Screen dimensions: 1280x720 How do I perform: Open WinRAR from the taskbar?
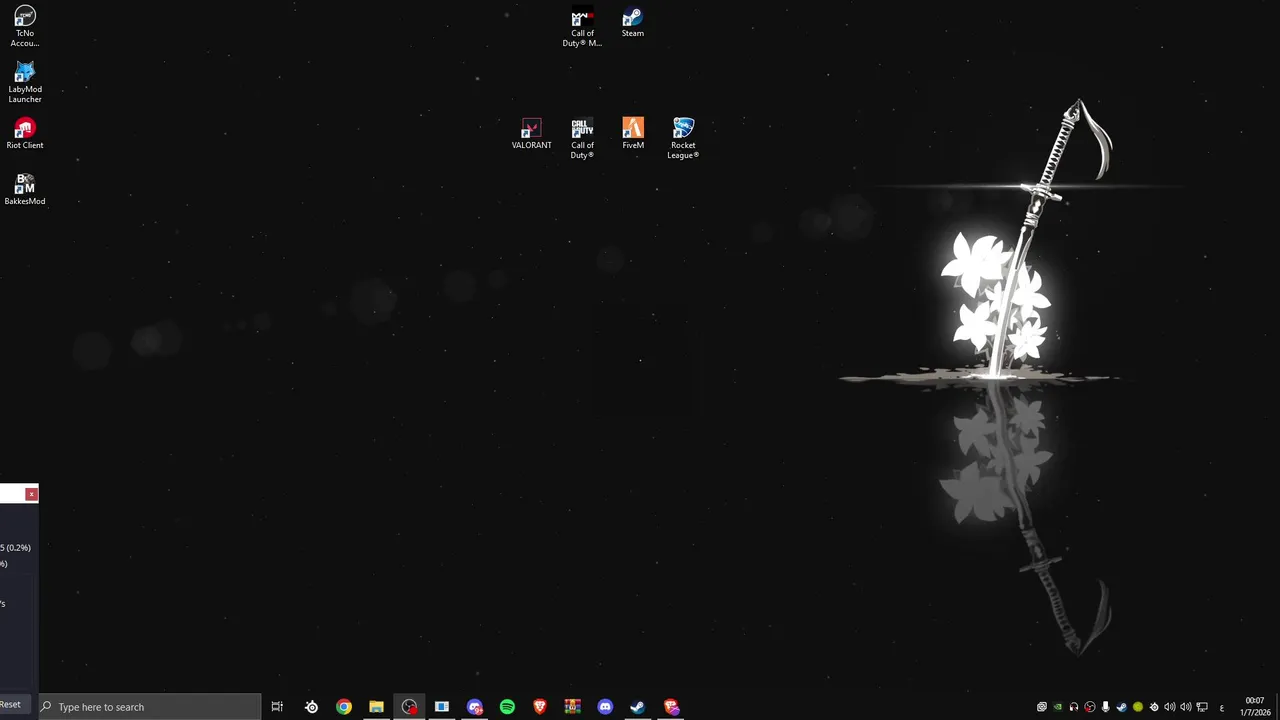click(x=572, y=707)
